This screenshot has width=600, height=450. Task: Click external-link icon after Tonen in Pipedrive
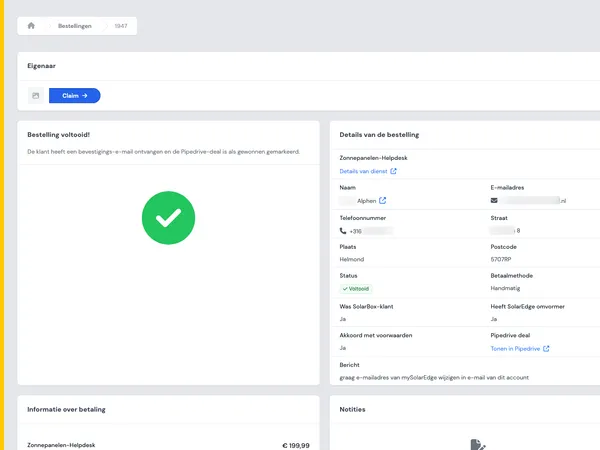point(546,349)
